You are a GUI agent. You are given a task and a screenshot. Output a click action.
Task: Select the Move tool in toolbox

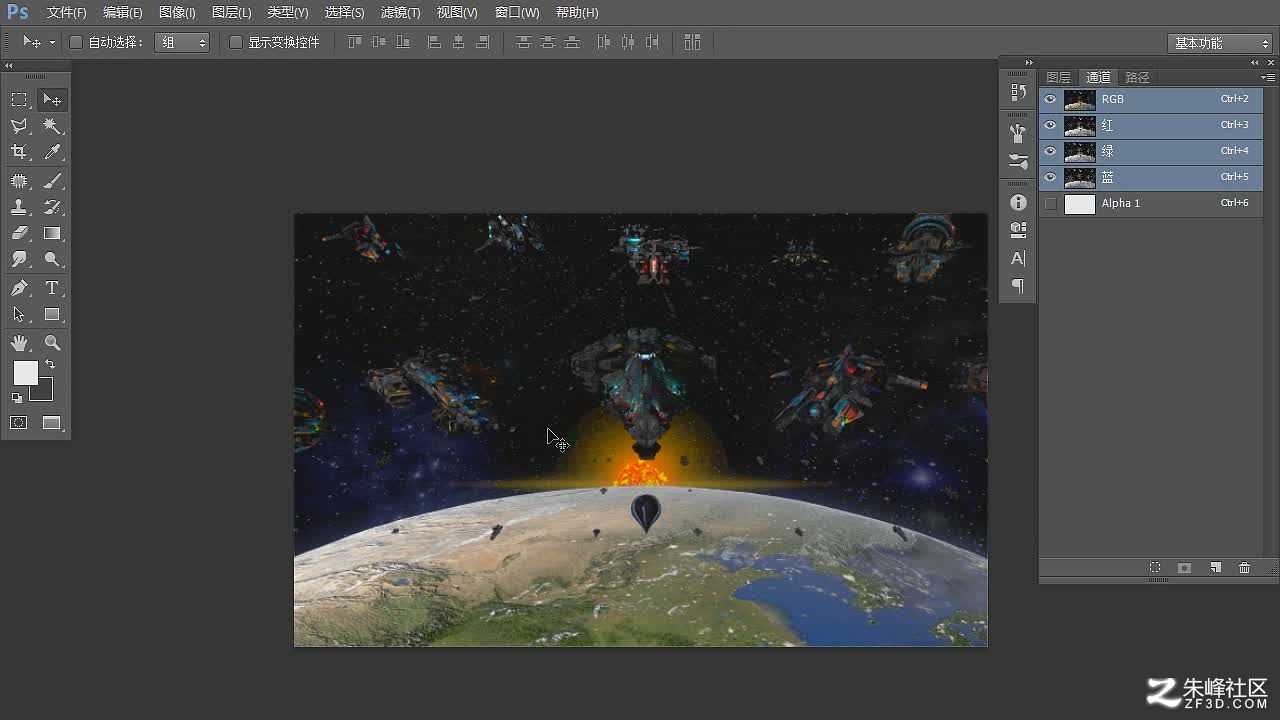[x=52, y=100]
